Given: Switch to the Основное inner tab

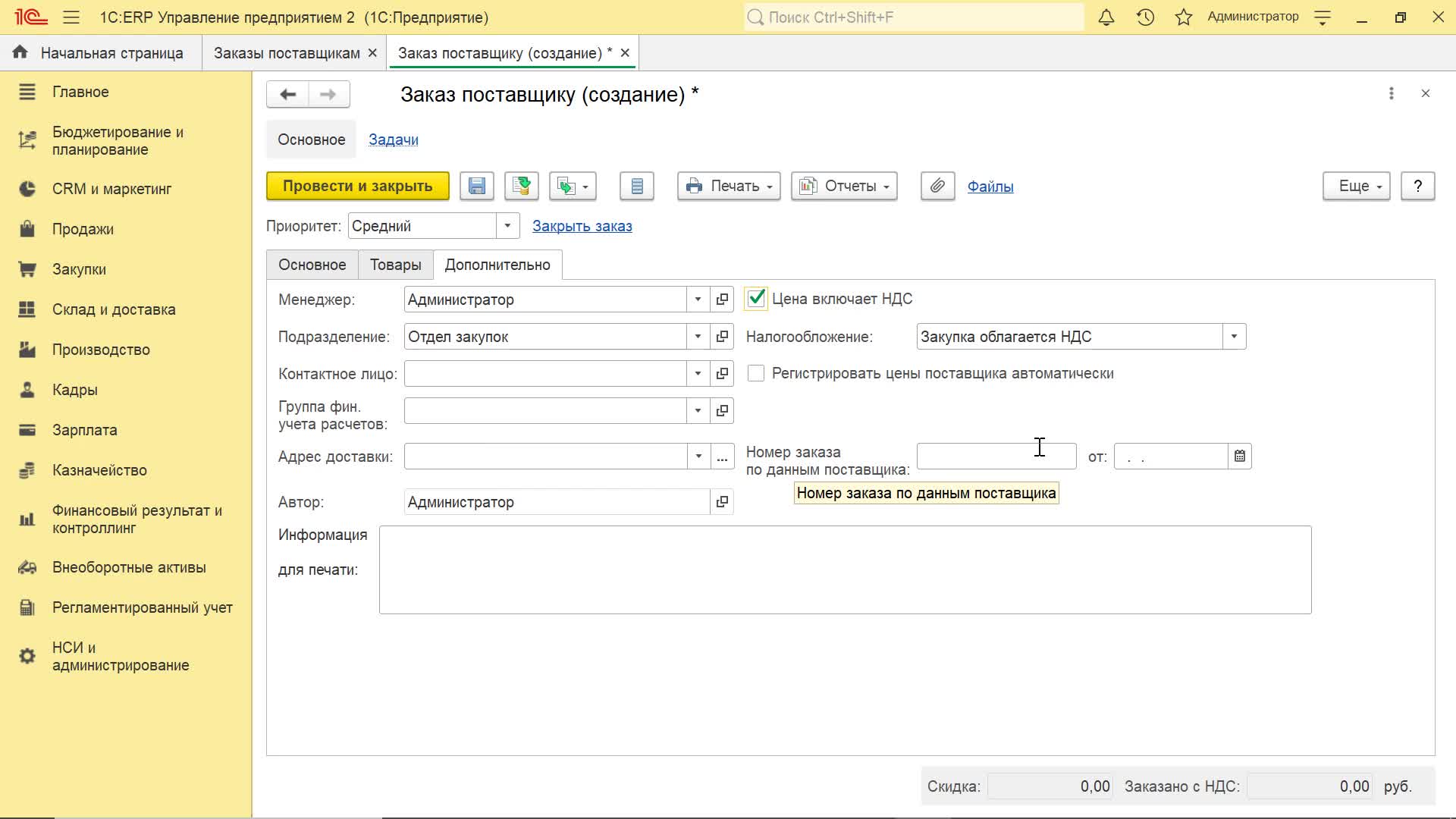Looking at the screenshot, I should tap(312, 265).
